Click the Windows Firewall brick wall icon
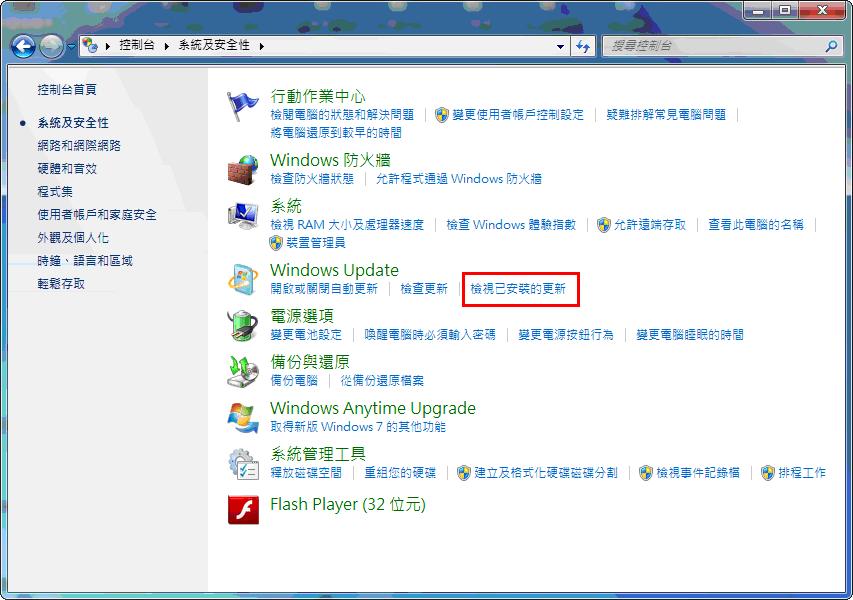This screenshot has height=600, width=853. [243, 169]
